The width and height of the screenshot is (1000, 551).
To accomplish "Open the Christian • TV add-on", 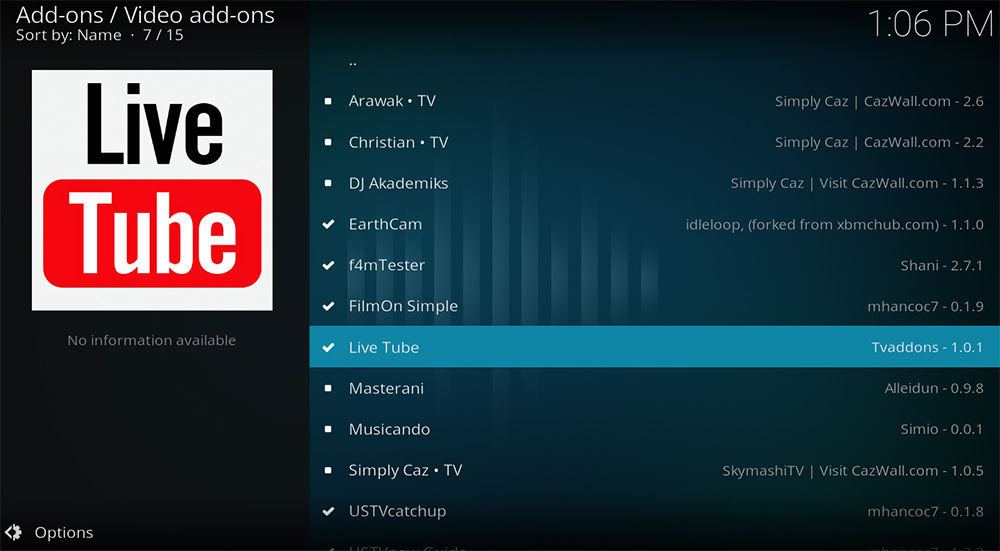I will (x=654, y=142).
